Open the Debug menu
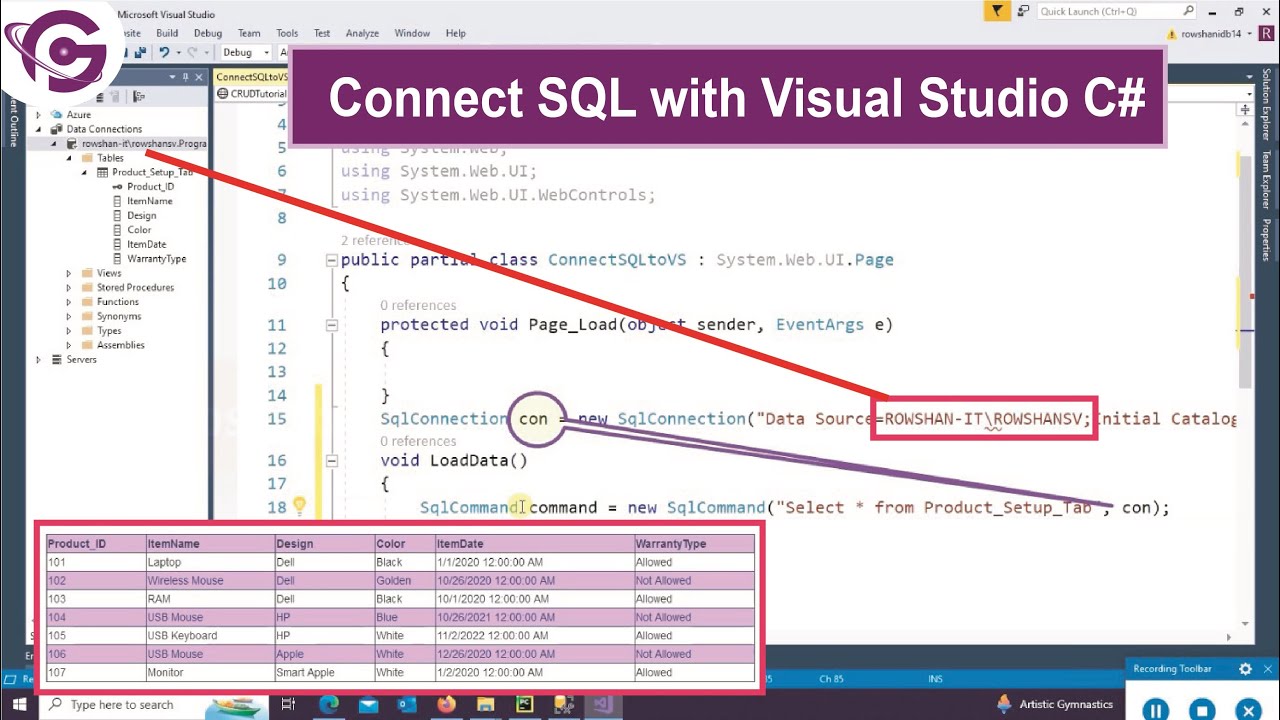This screenshot has height=720, width=1280. [x=208, y=33]
